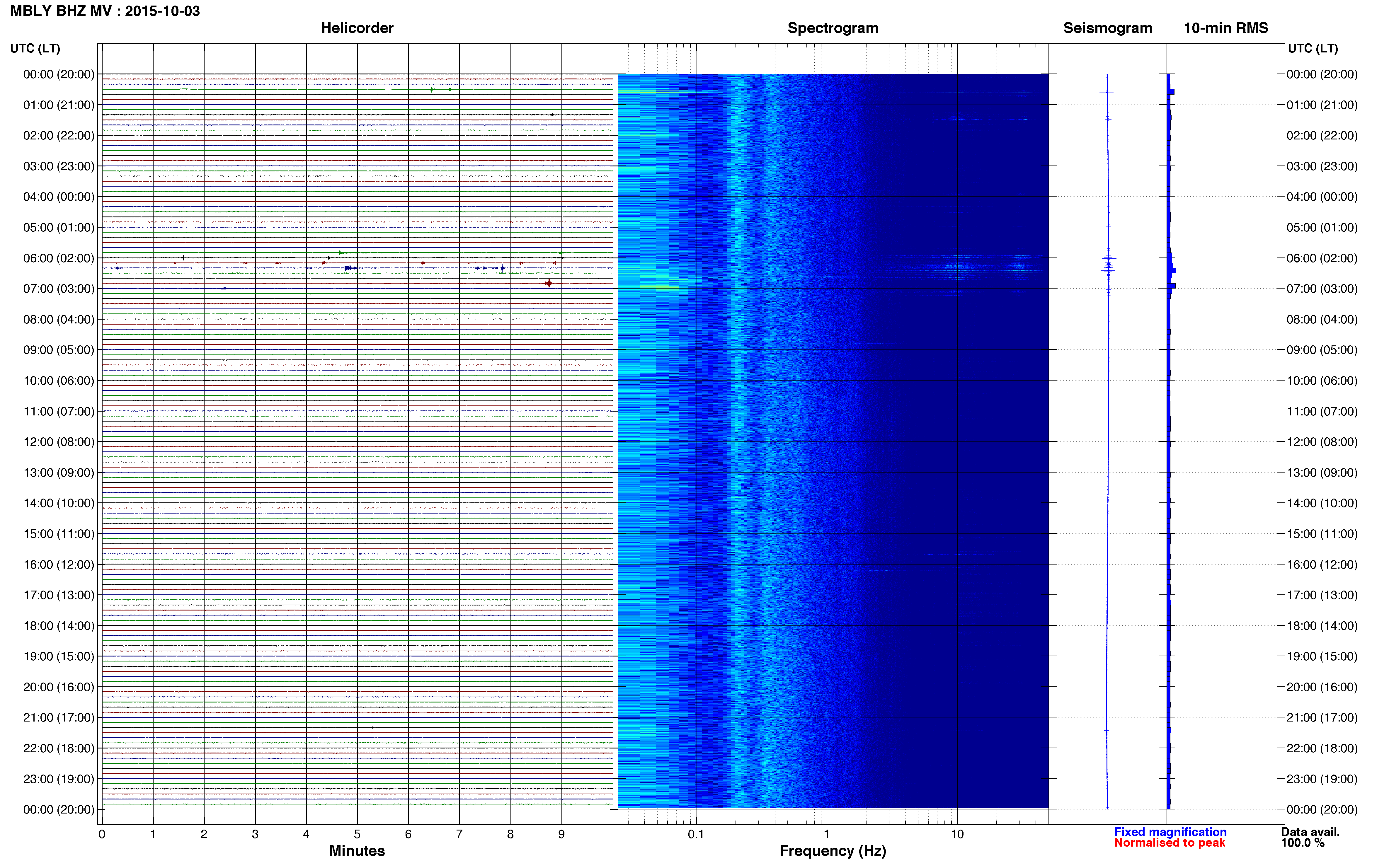This screenshot has width=1389, height=868.
Task: Click the "Seismogram" panel heading
Action: click(1108, 28)
